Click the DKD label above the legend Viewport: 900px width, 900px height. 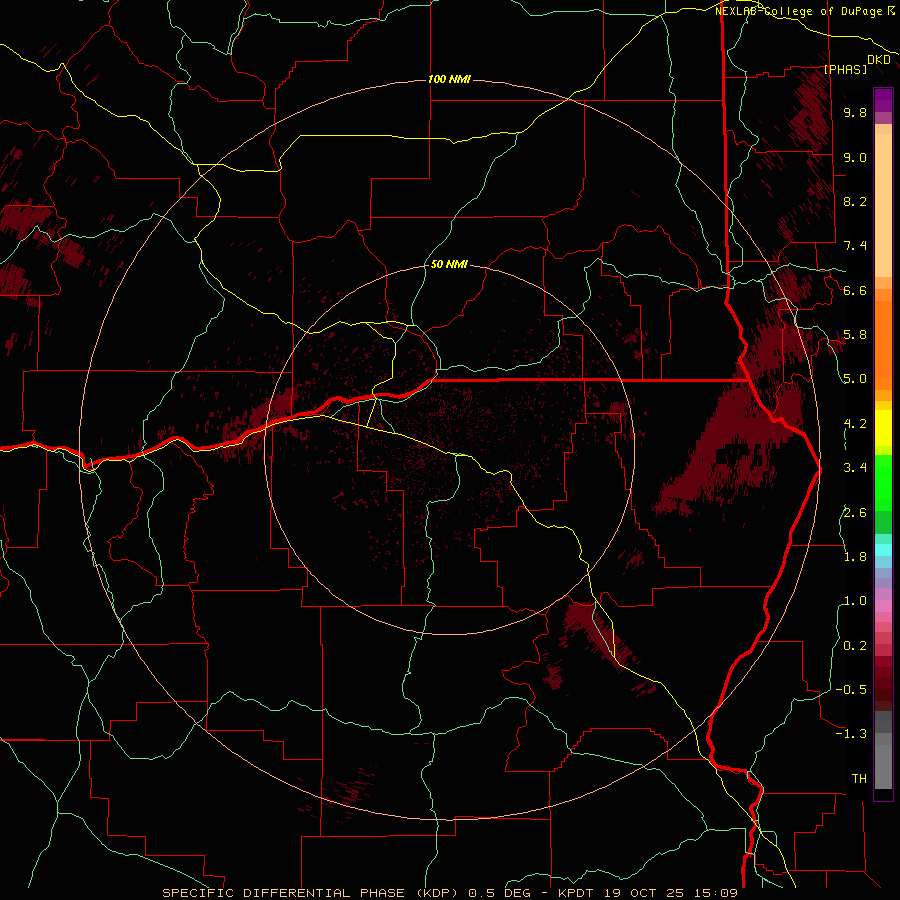(878, 60)
